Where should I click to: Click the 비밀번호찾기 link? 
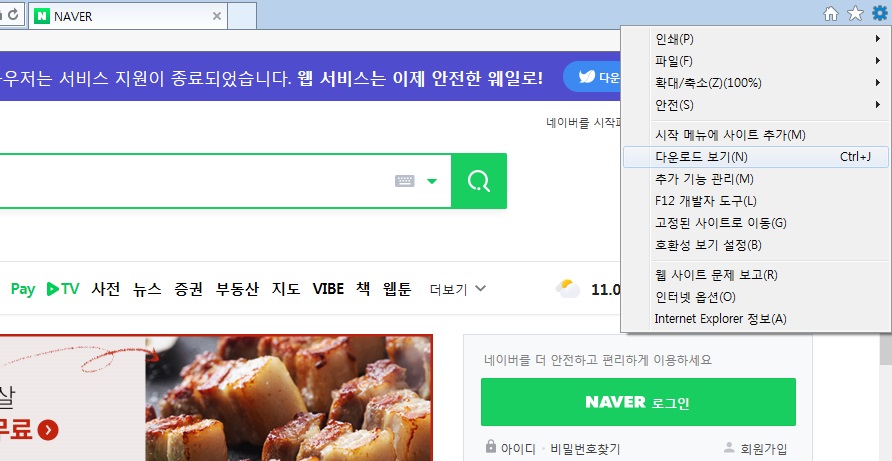click(x=585, y=448)
